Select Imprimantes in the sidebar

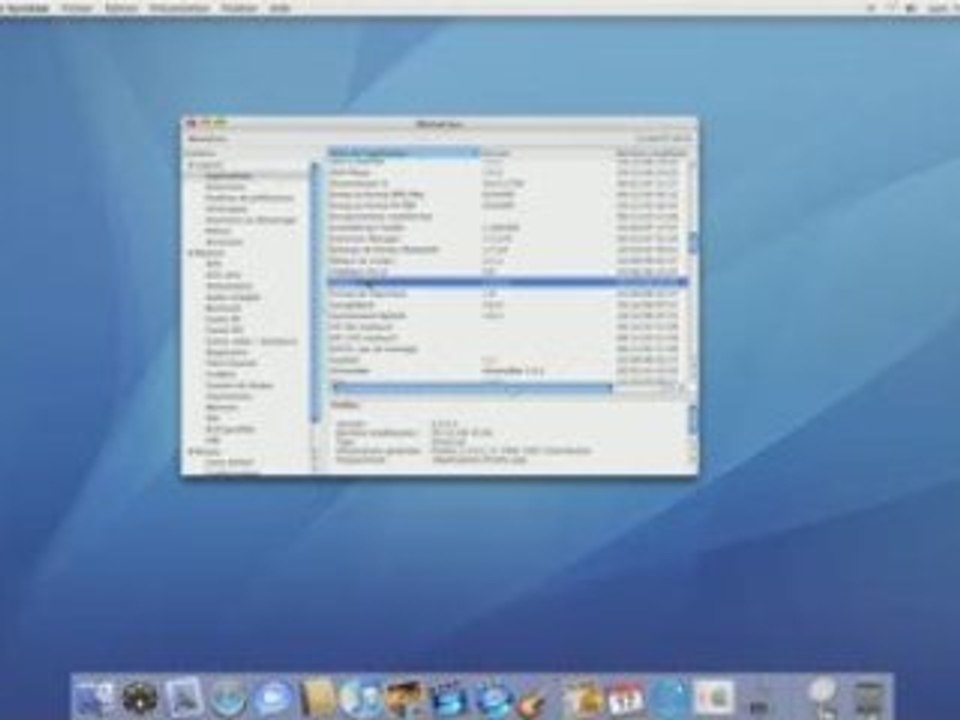229,396
